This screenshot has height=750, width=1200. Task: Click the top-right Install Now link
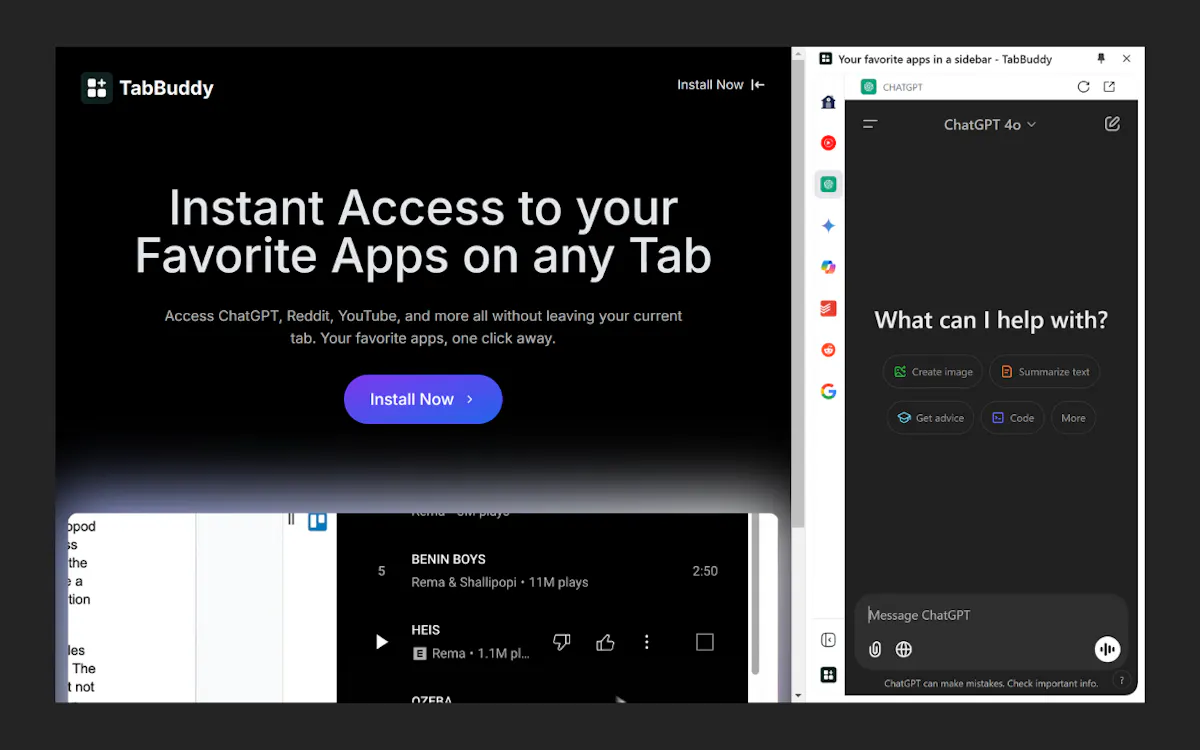(720, 85)
